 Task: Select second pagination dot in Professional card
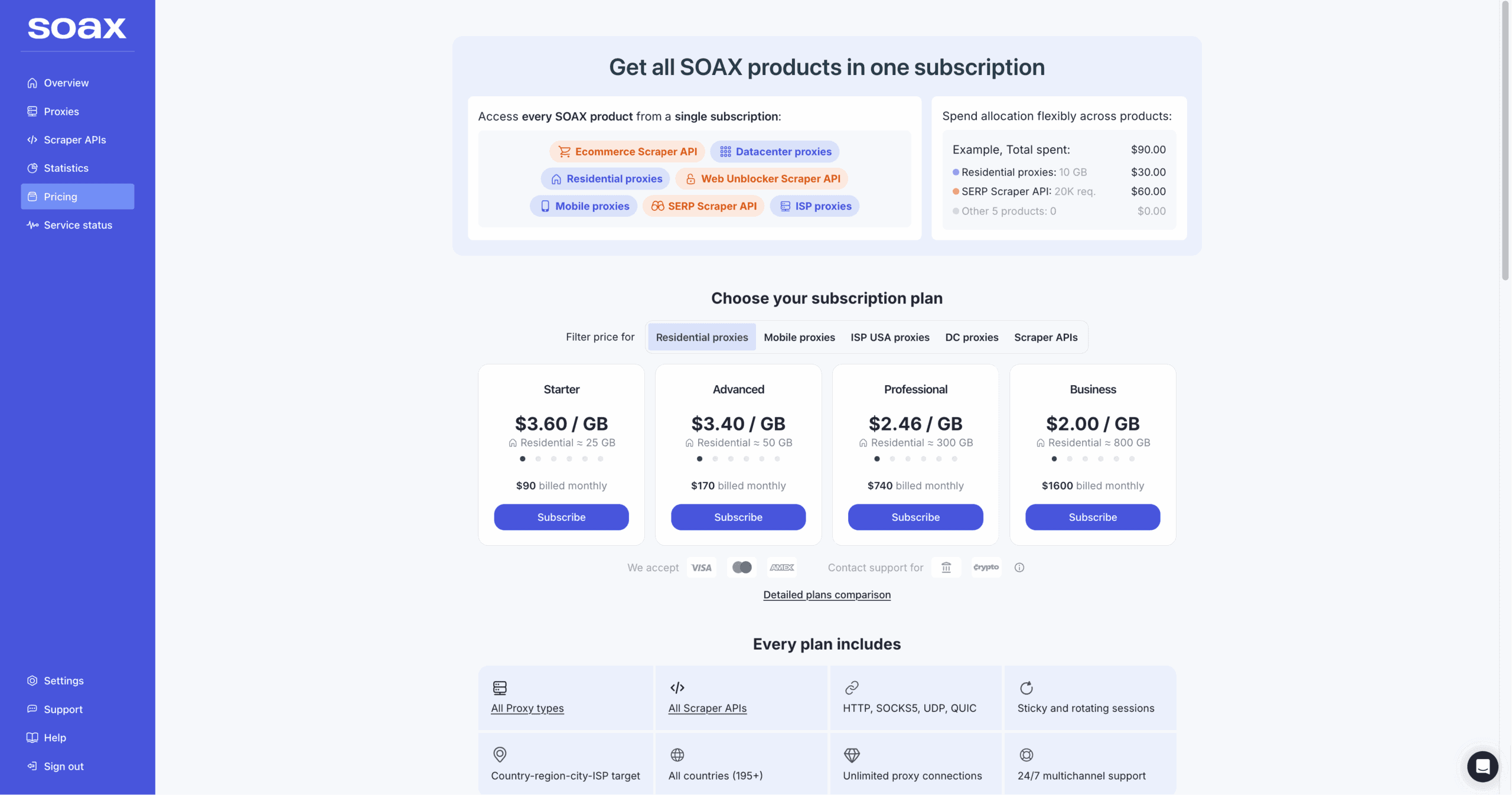[892, 458]
